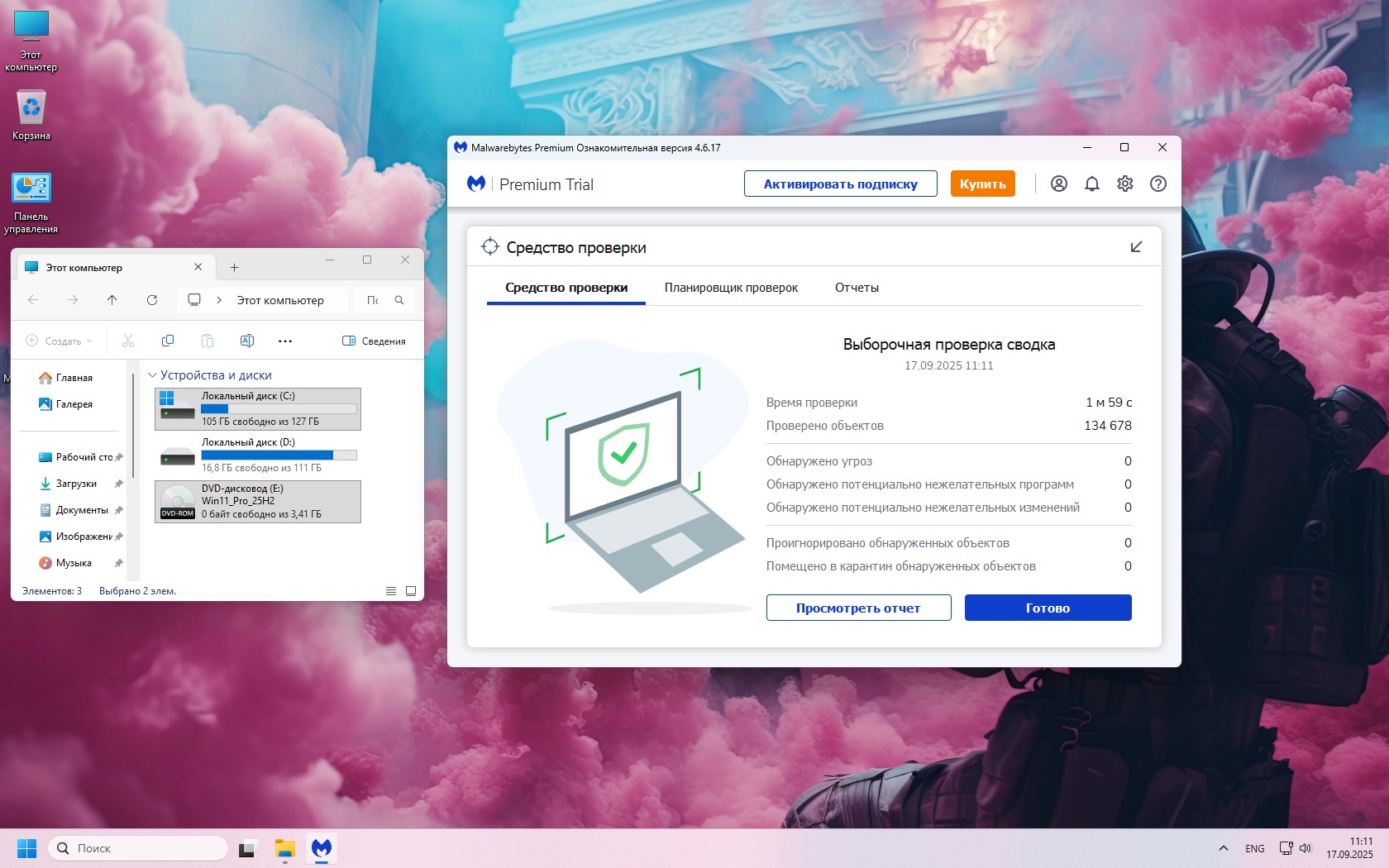Open the Malwarebytes notifications bell
The width and height of the screenshot is (1389, 868).
tap(1091, 184)
